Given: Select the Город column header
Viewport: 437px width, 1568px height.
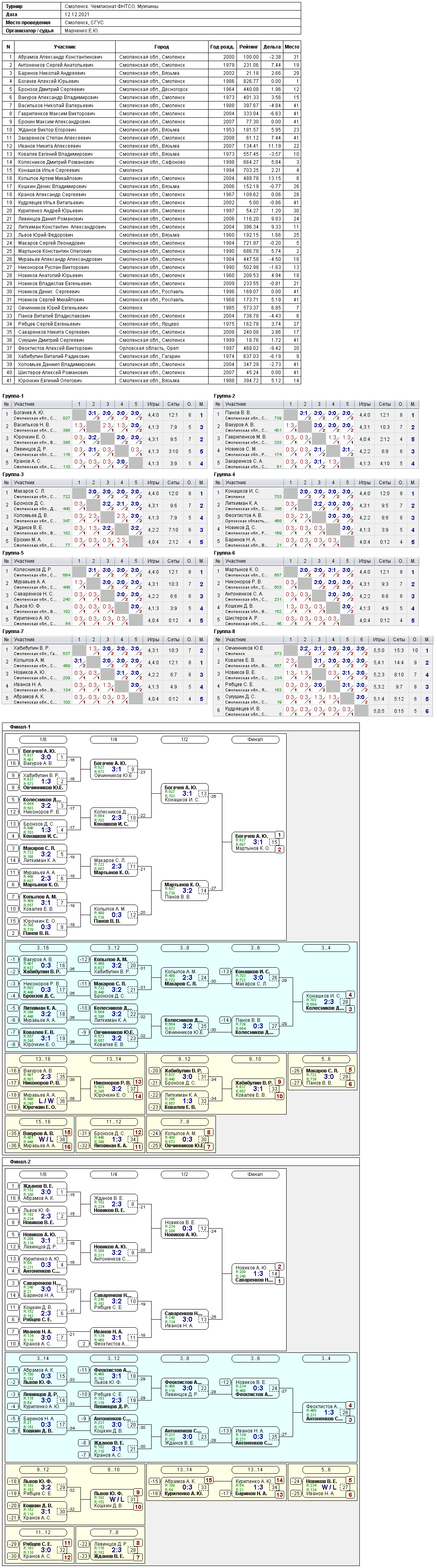Looking at the screenshot, I should (161, 46).
